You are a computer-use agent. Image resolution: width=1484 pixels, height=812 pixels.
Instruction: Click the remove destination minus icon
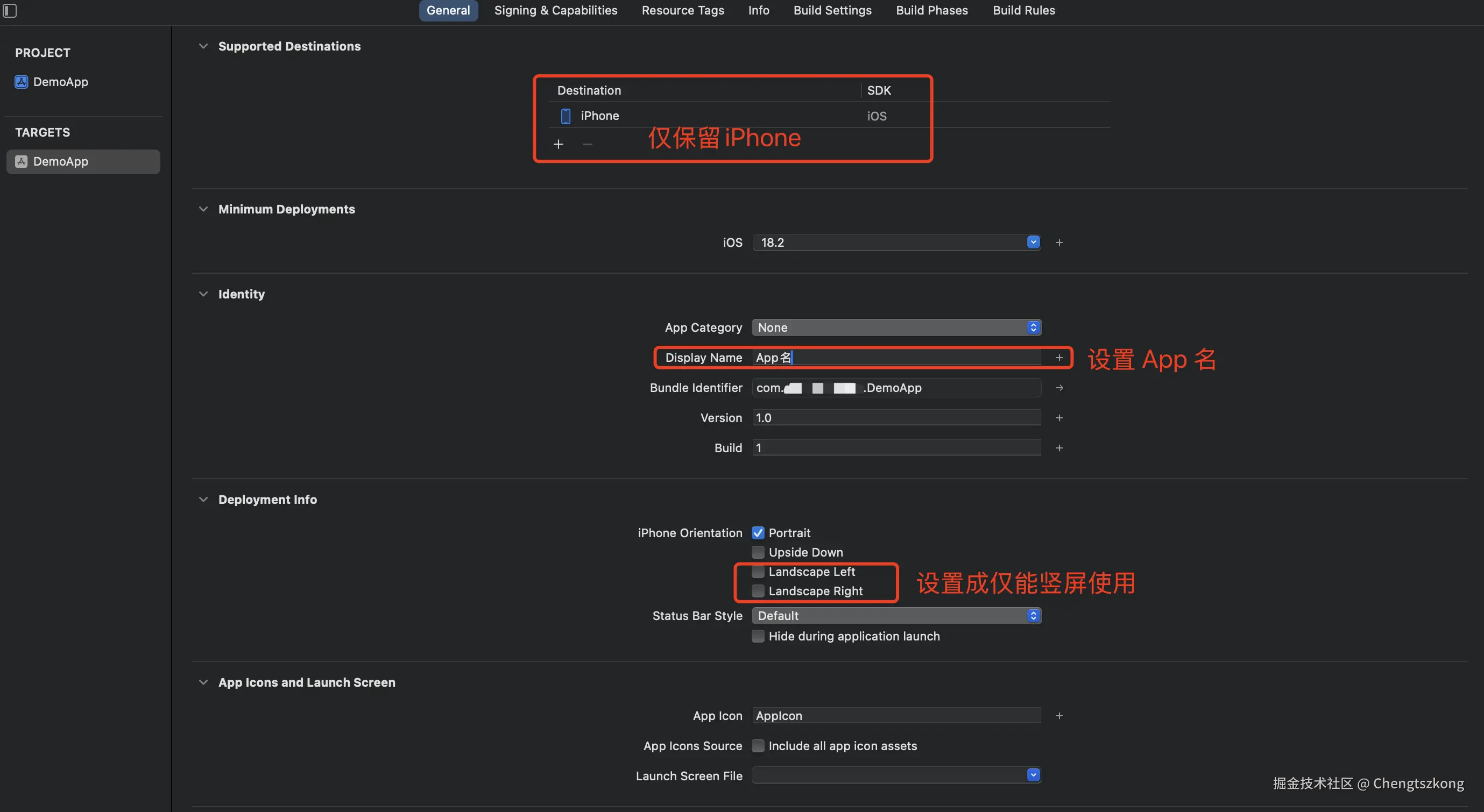point(587,144)
